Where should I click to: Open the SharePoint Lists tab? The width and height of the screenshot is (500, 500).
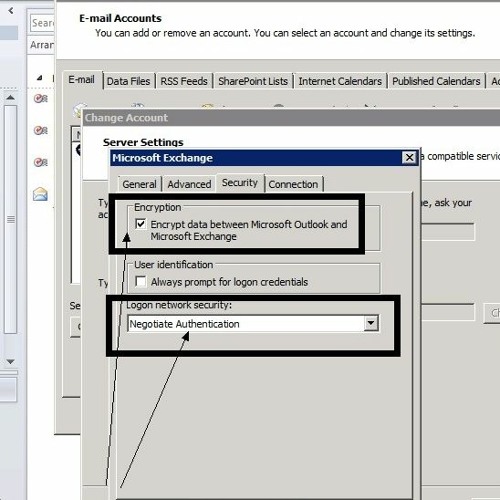(x=253, y=81)
